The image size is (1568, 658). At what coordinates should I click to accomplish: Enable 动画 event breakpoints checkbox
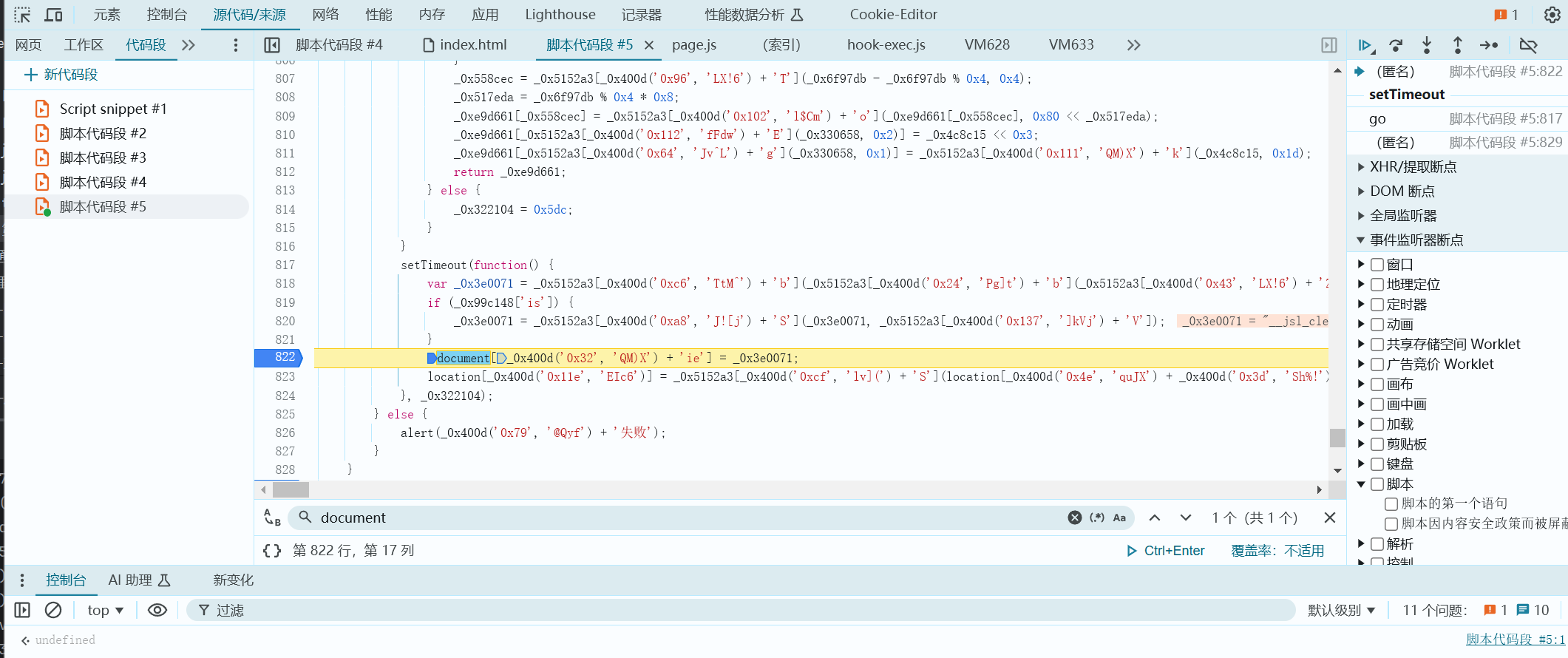[1377, 325]
